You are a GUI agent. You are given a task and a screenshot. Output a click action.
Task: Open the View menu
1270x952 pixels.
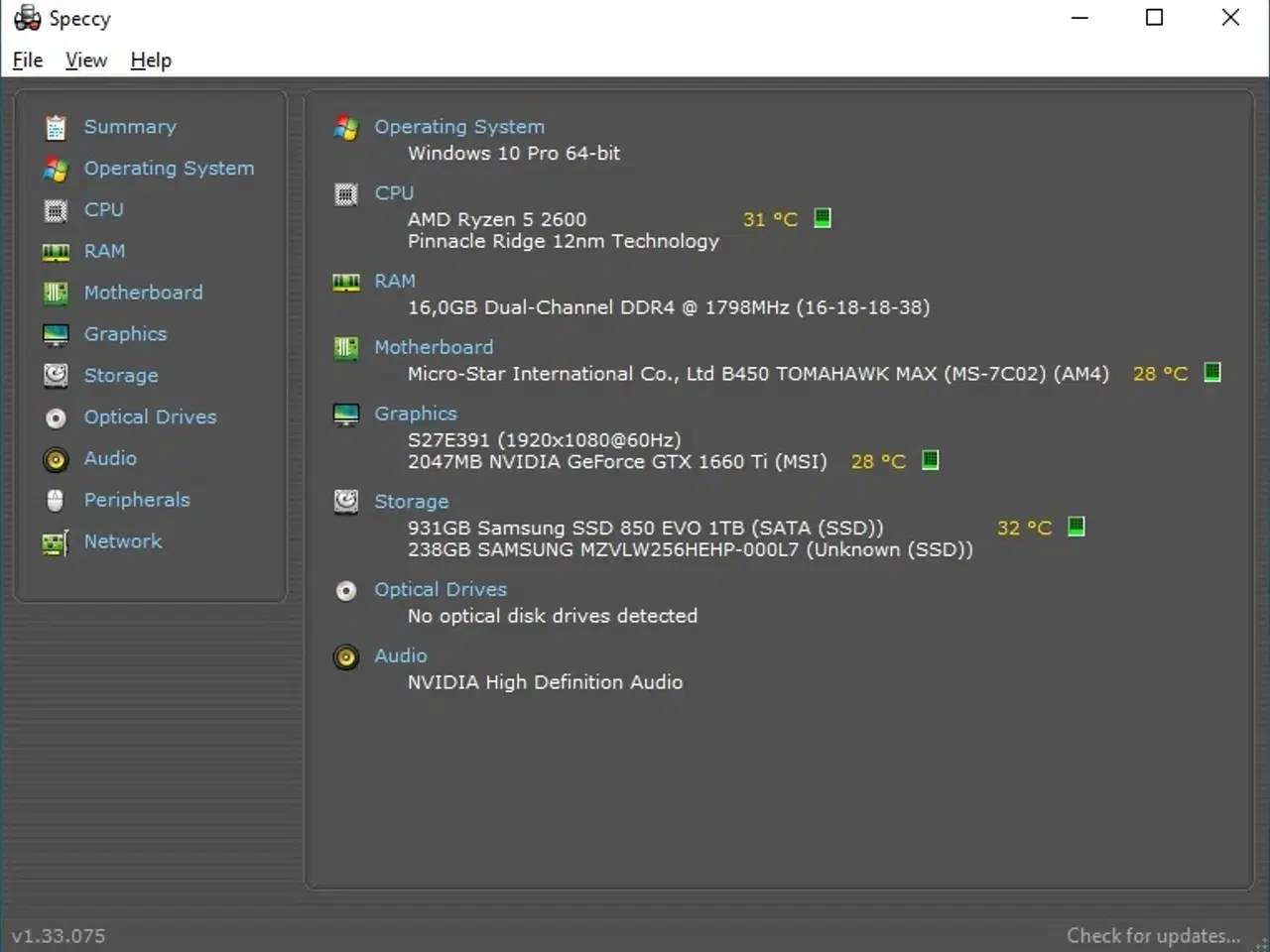point(86,60)
